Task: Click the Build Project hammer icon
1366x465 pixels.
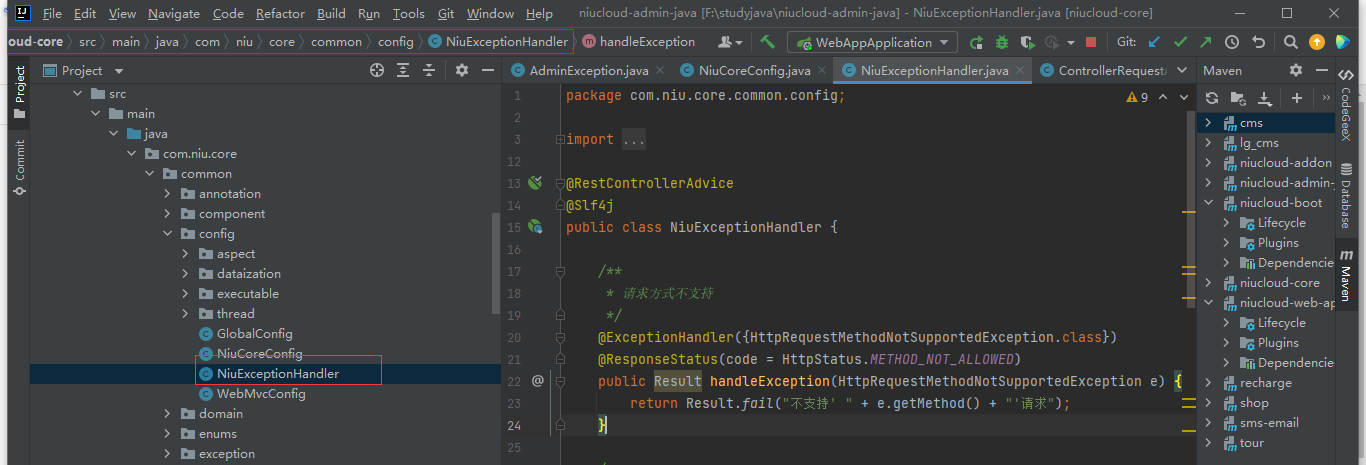Action: pyautogui.click(x=768, y=42)
